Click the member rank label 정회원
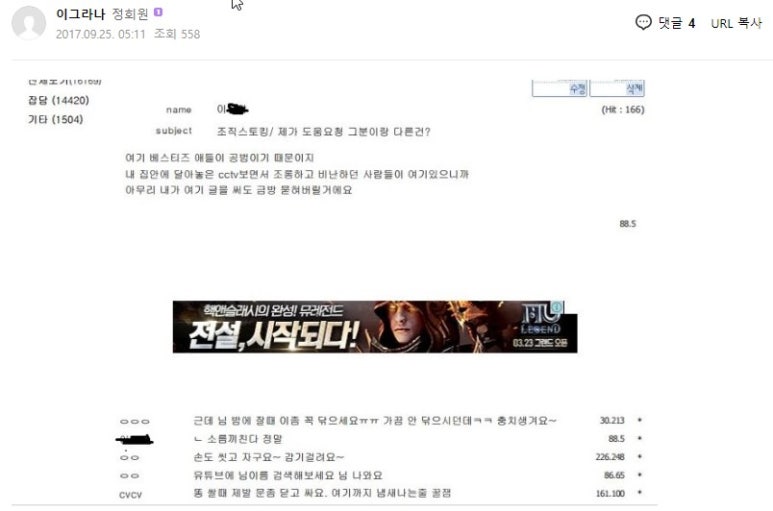 [130, 14]
